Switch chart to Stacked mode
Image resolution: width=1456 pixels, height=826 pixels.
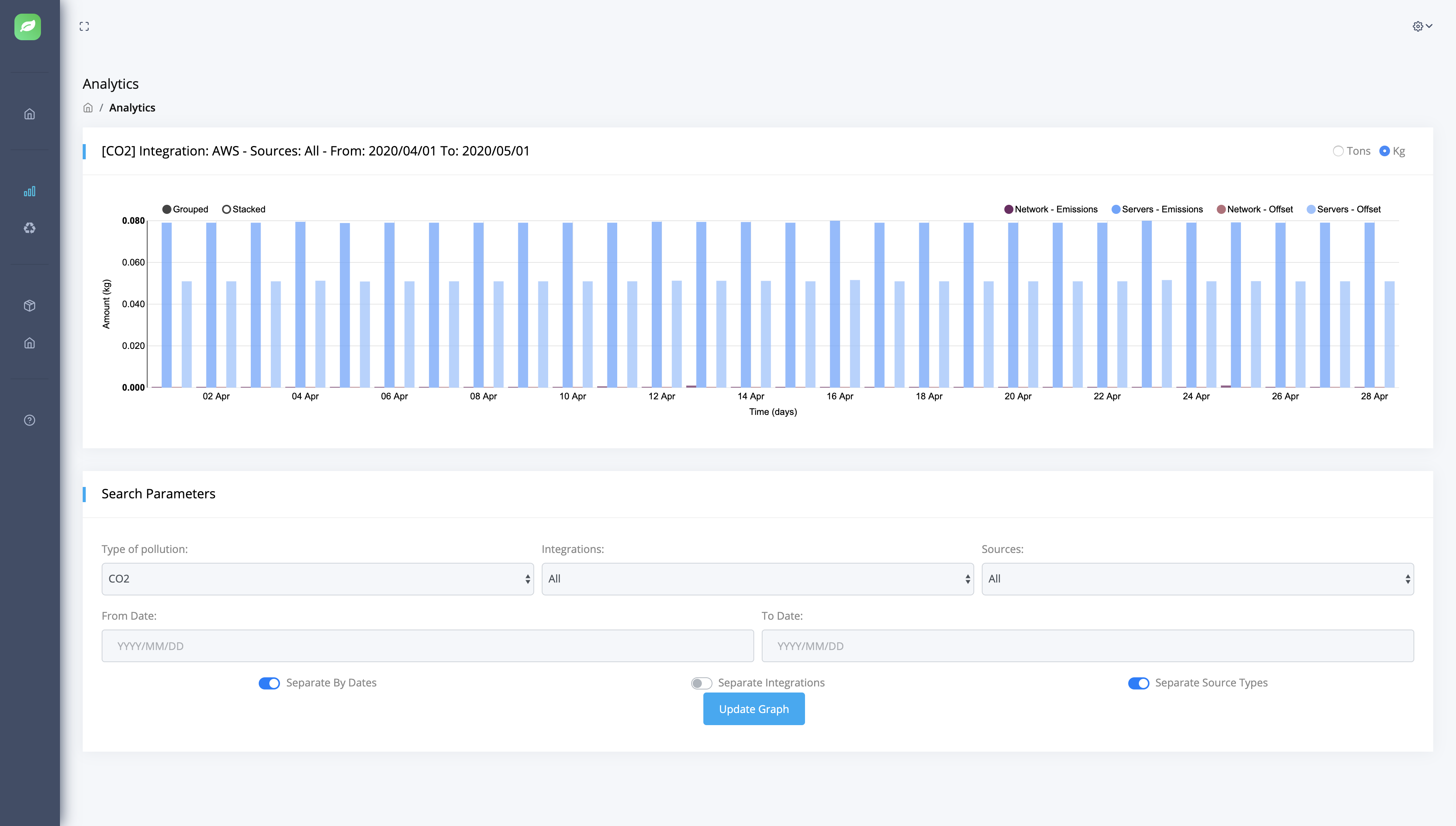(x=226, y=209)
